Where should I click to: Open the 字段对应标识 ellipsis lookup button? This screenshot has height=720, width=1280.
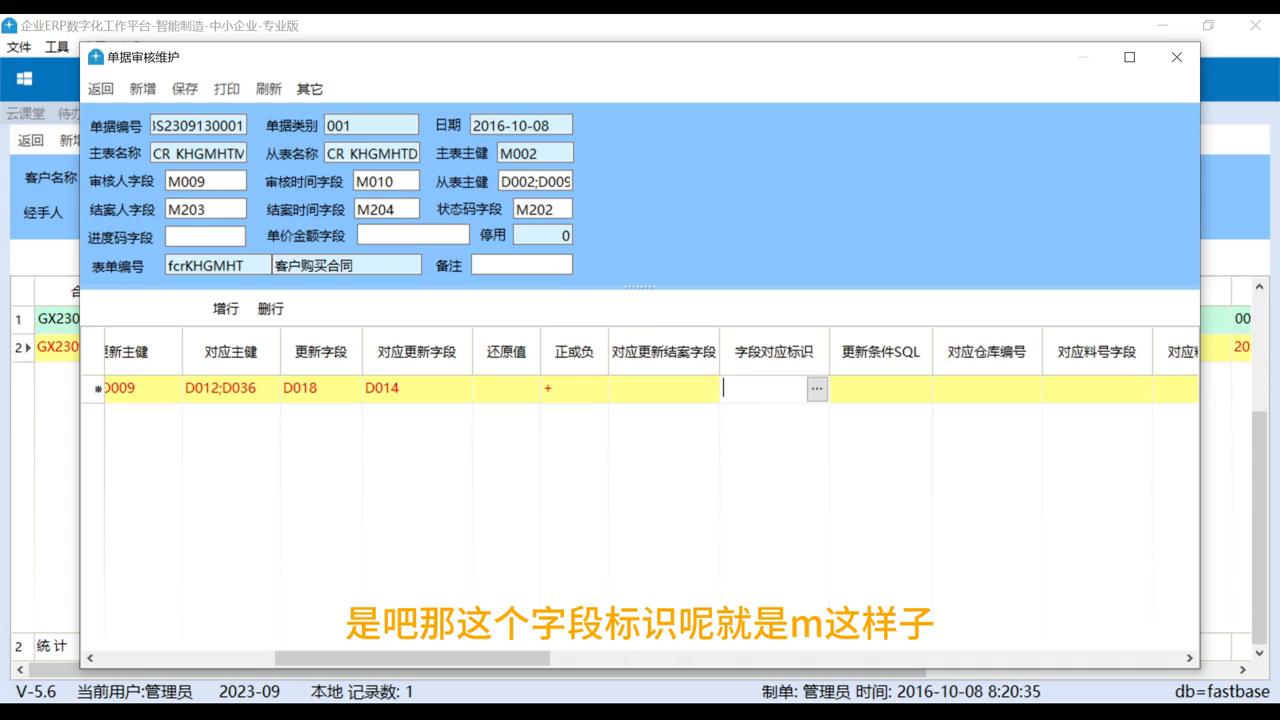817,388
